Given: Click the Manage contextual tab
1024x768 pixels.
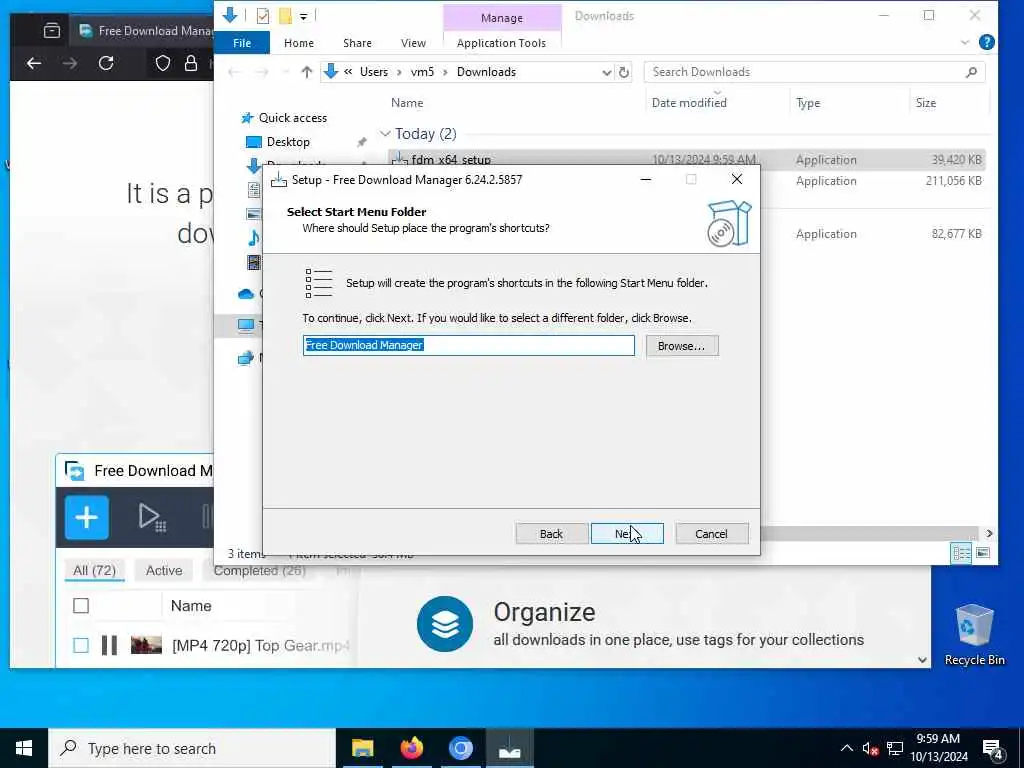Looking at the screenshot, I should click(502, 18).
